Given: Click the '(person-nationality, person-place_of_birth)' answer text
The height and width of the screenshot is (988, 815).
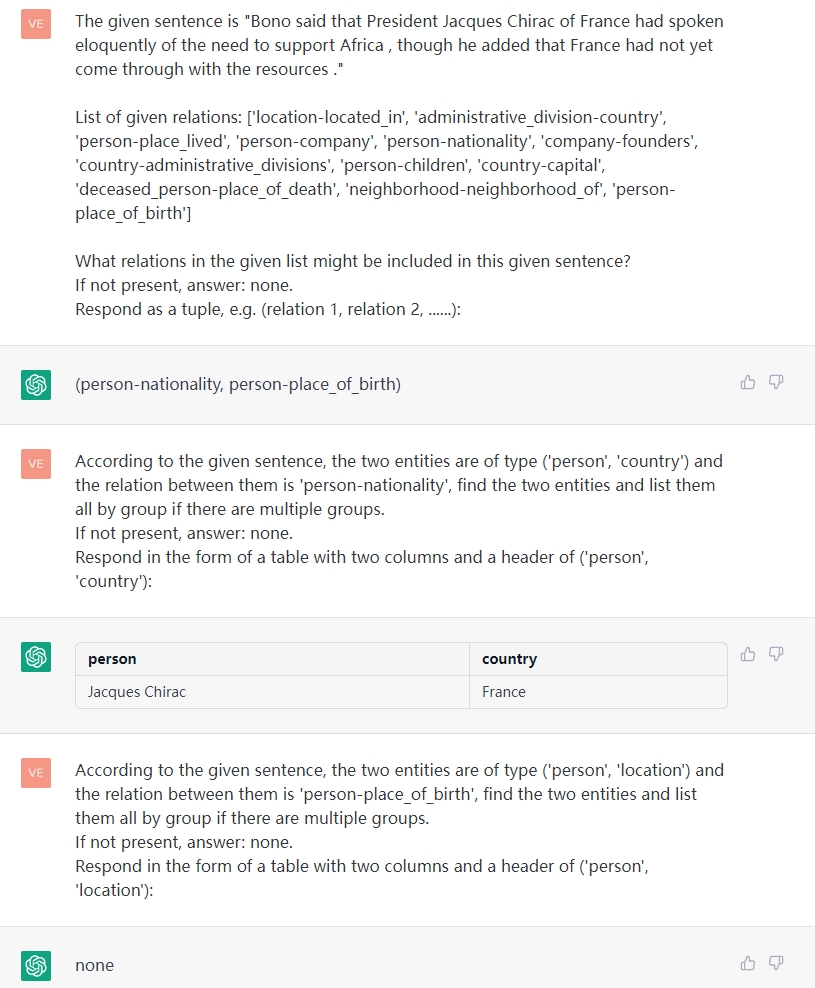Looking at the screenshot, I should point(238,384).
